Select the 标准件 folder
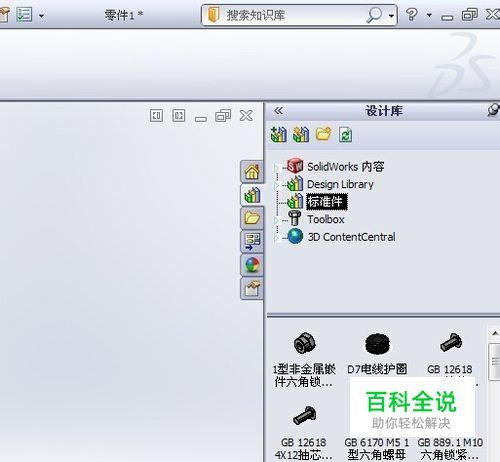 point(327,202)
